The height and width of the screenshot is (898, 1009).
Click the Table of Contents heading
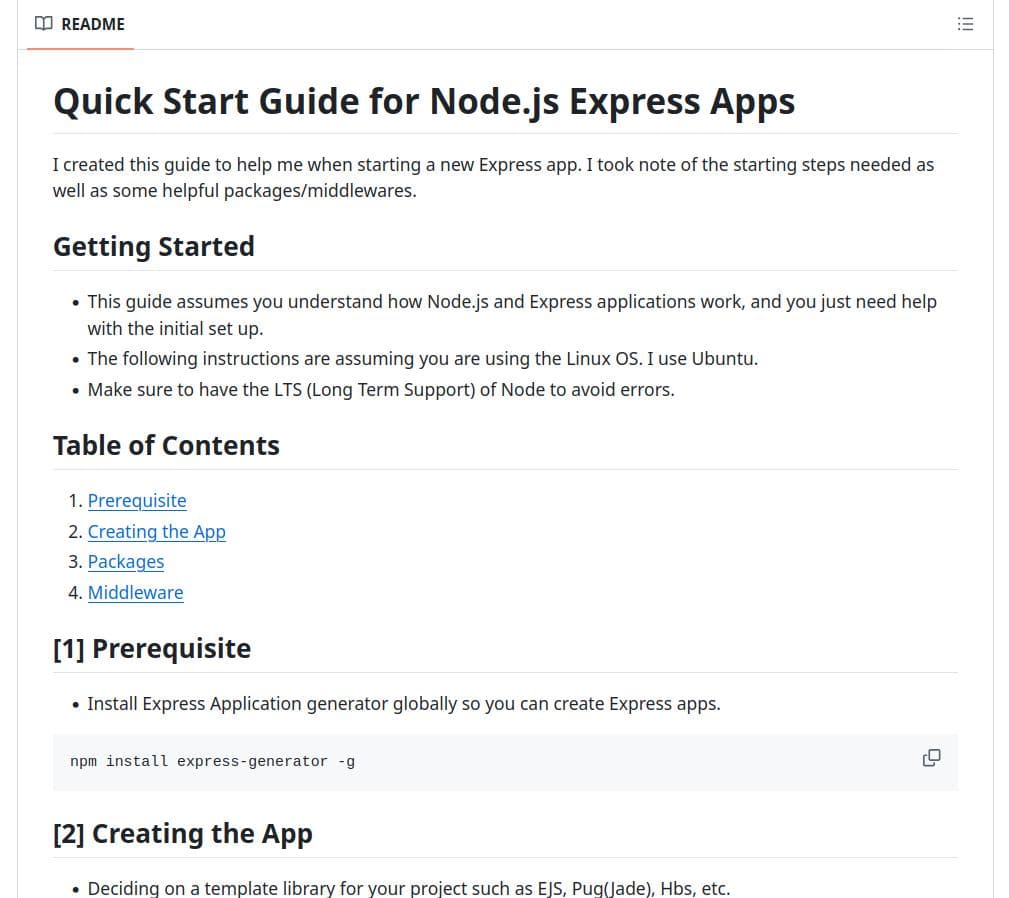pos(166,446)
